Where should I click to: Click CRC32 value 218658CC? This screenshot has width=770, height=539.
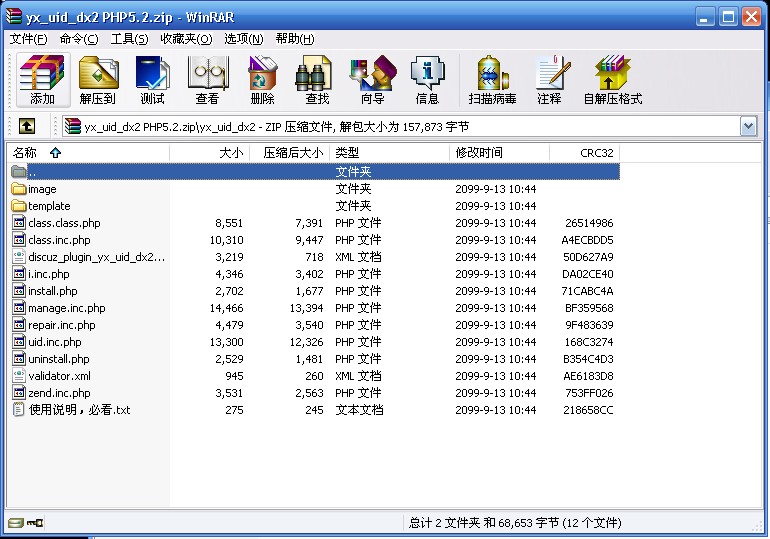[588, 410]
